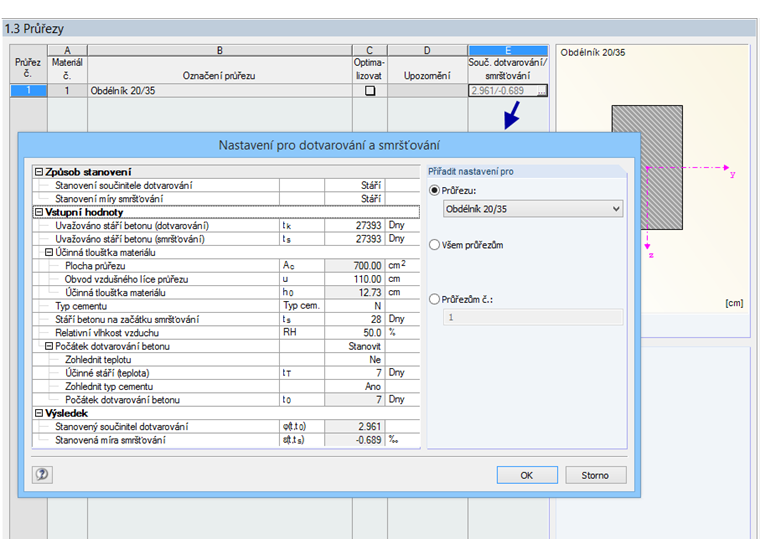Click the -0.689 shrinkage result value
Screen dimensions: 760x558
tap(355, 440)
